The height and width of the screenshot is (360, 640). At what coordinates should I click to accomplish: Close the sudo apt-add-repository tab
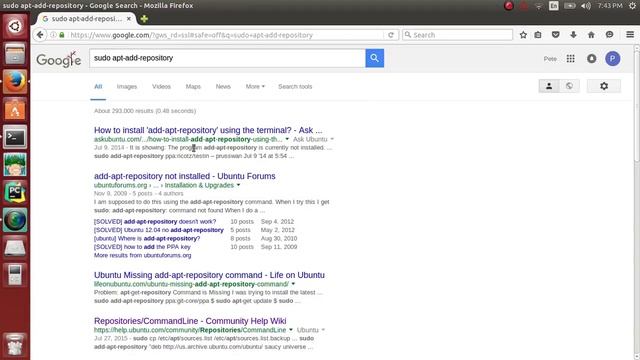click(x=129, y=19)
